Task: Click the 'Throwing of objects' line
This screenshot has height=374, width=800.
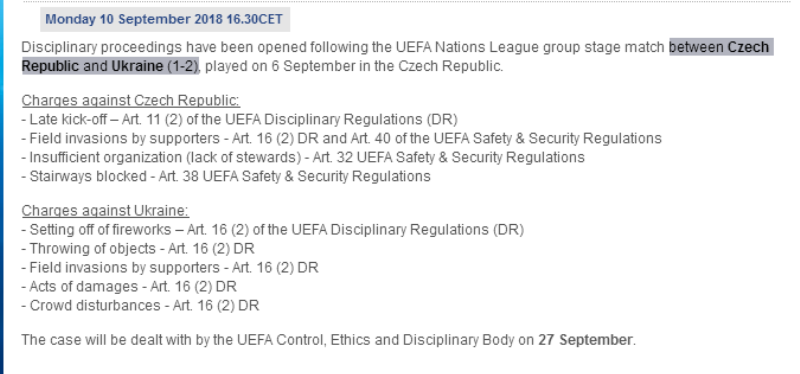Action: (x=138, y=248)
